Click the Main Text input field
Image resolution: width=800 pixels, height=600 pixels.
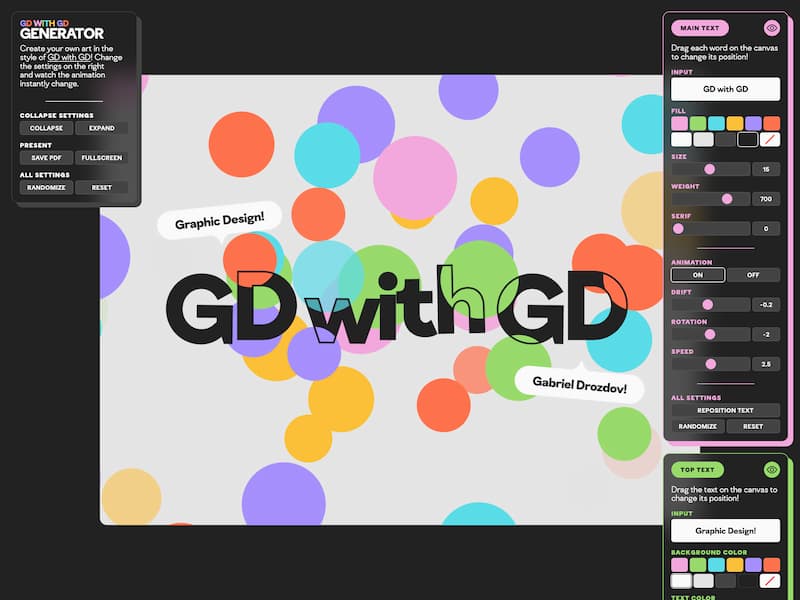click(725, 89)
